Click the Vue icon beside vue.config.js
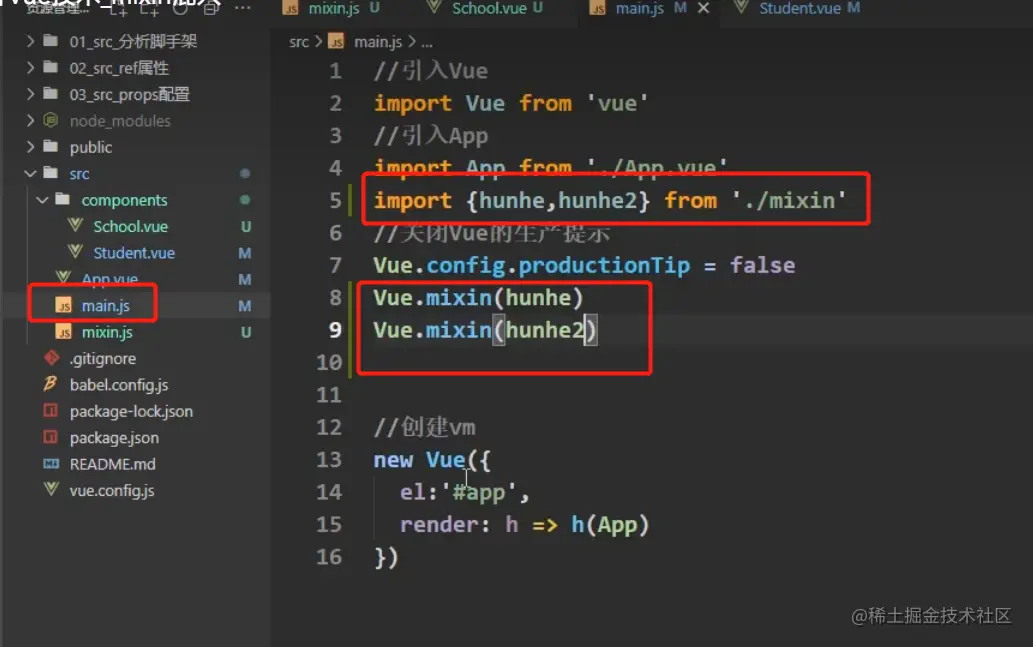1033x647 pixels. click(x=51, y=489)
